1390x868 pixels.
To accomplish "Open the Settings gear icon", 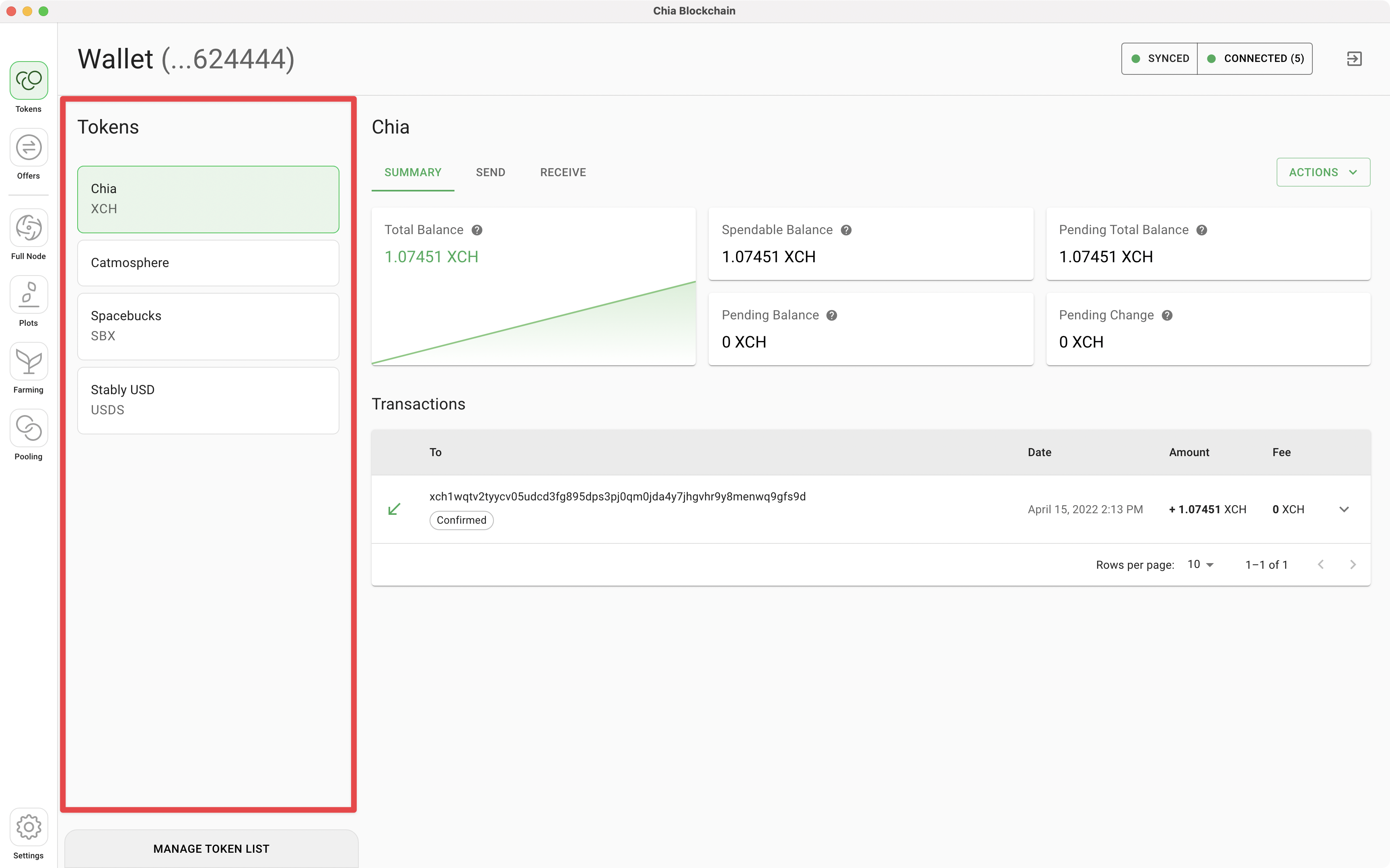I will point(29,827).
